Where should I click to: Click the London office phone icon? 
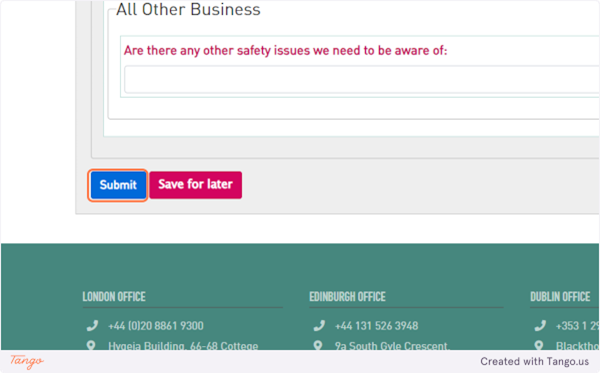click(92, 326)
